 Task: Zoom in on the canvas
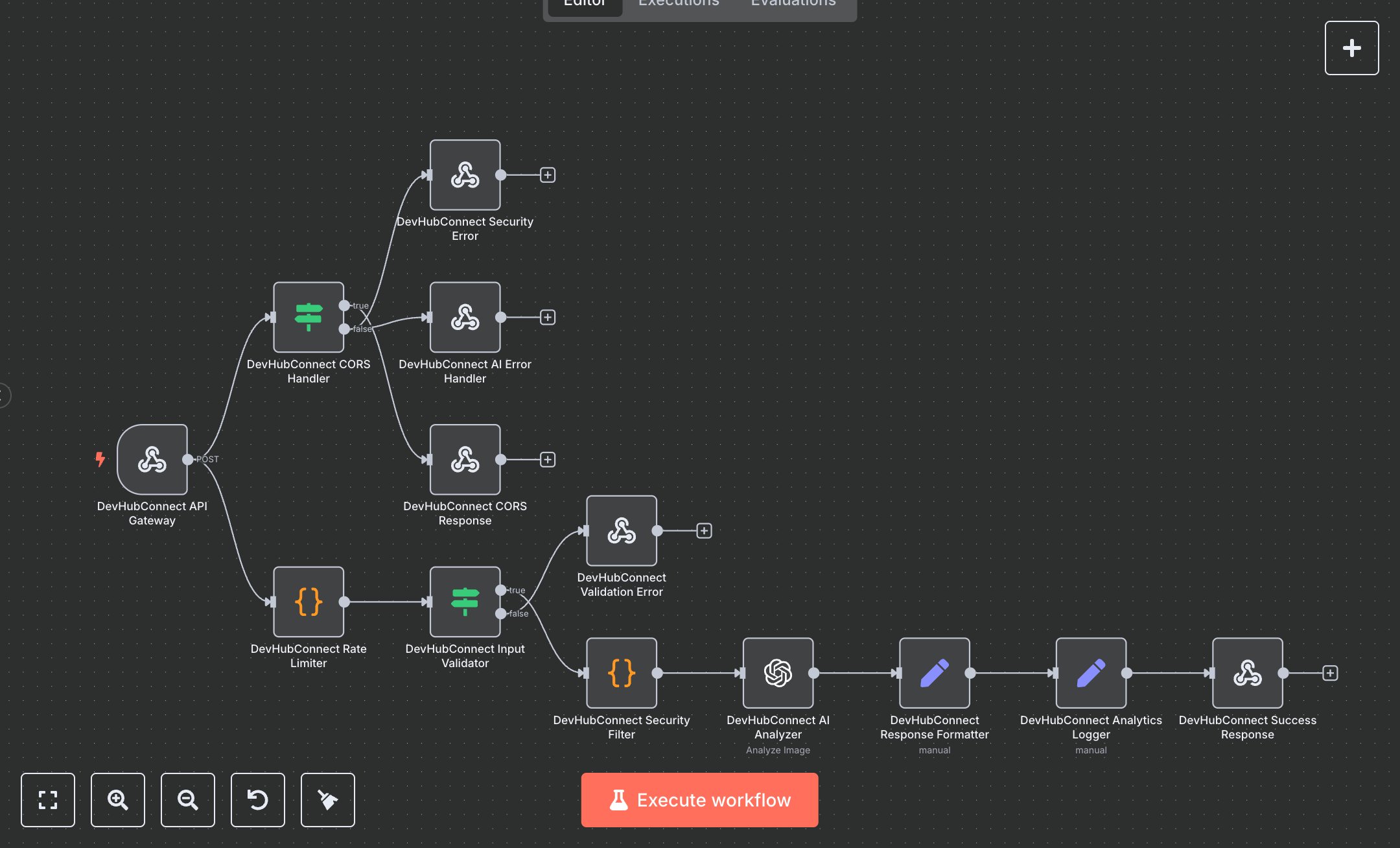[x=117, y=800]
